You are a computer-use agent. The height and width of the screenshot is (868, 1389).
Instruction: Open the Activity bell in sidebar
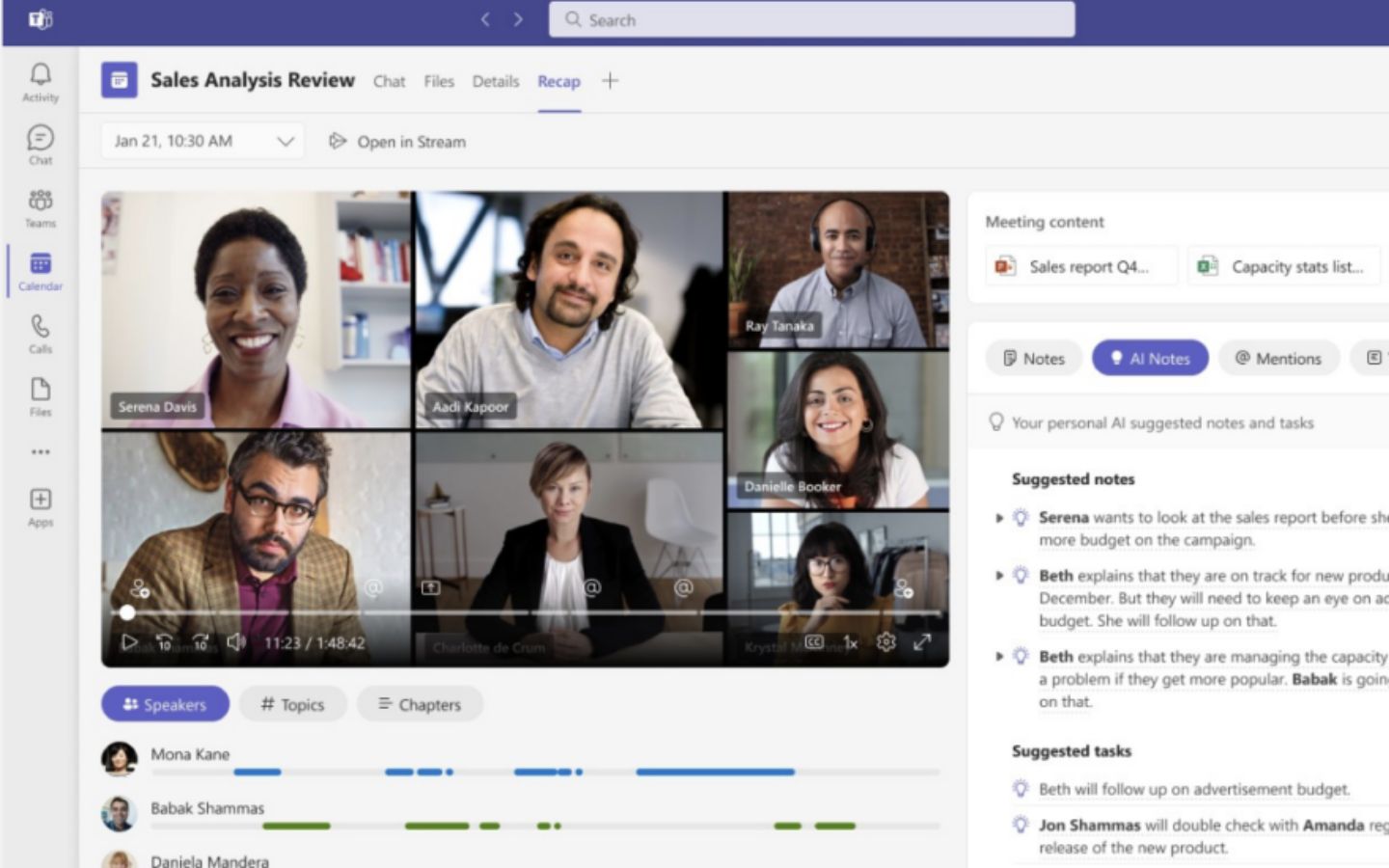coord(41,82)
